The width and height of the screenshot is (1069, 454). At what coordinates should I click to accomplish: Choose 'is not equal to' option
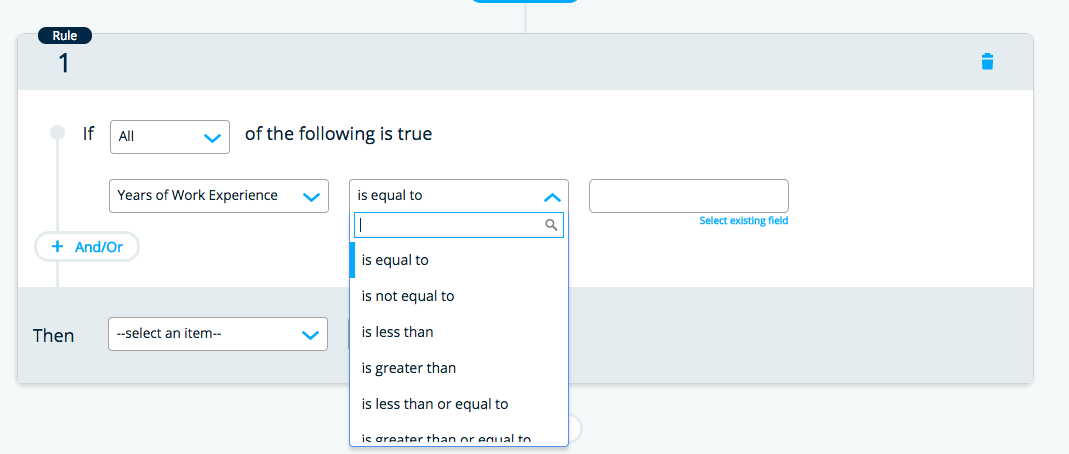(x=408, y=296)
